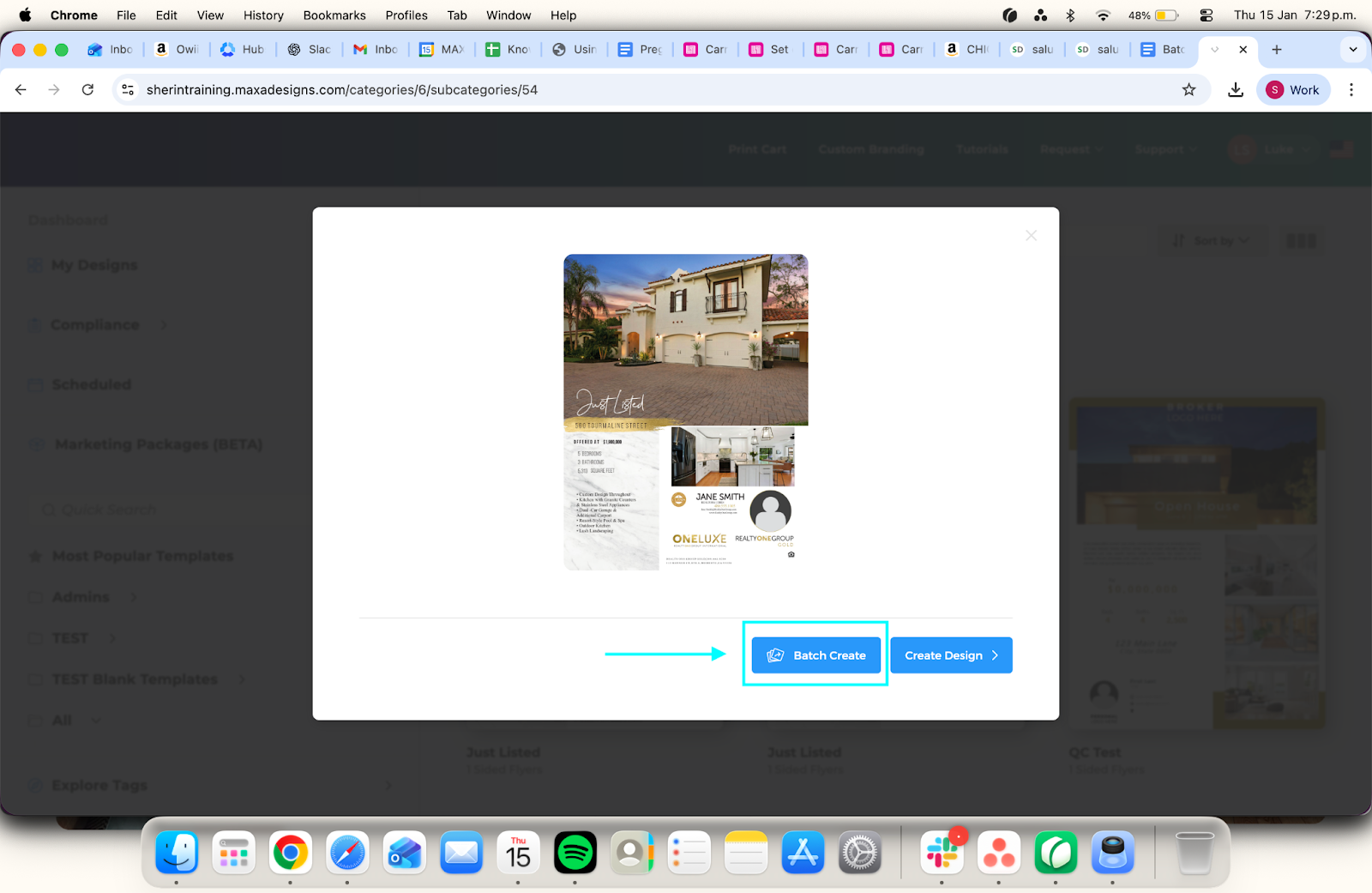Click the Just Listed flyer preview thumbnail
The width and height of the screenshot is (1372, 893).
pos(685,412)
